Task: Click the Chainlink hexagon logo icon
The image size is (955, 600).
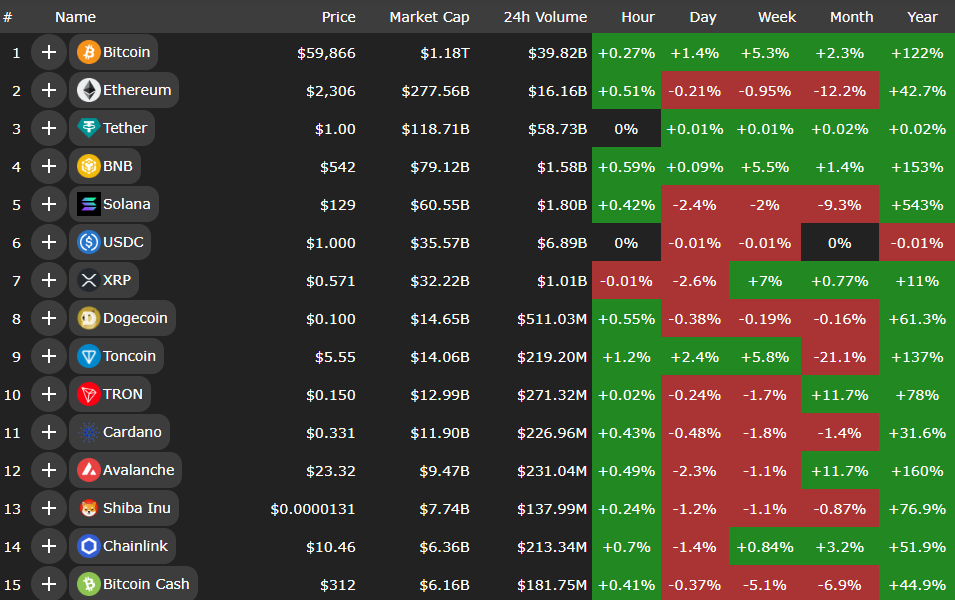Action: click(x=88, y=546)
